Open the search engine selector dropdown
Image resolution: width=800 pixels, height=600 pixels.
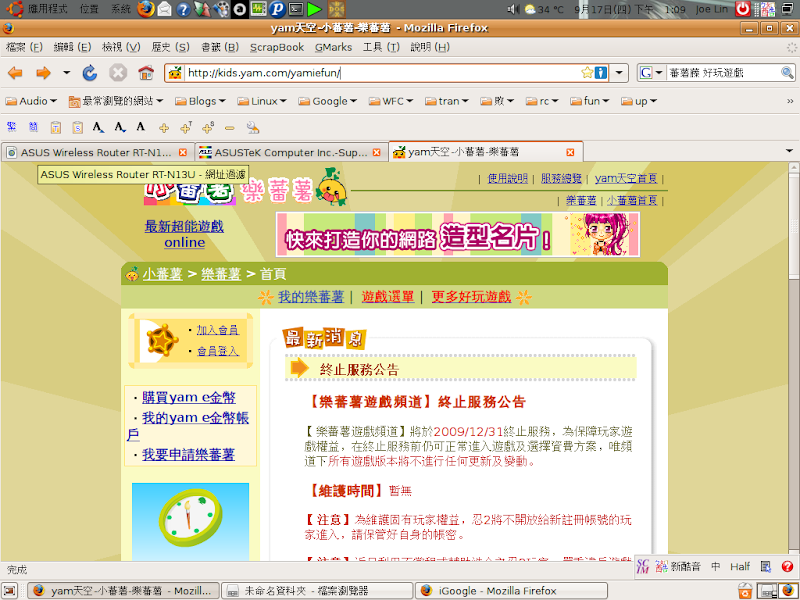pos(659,73)
